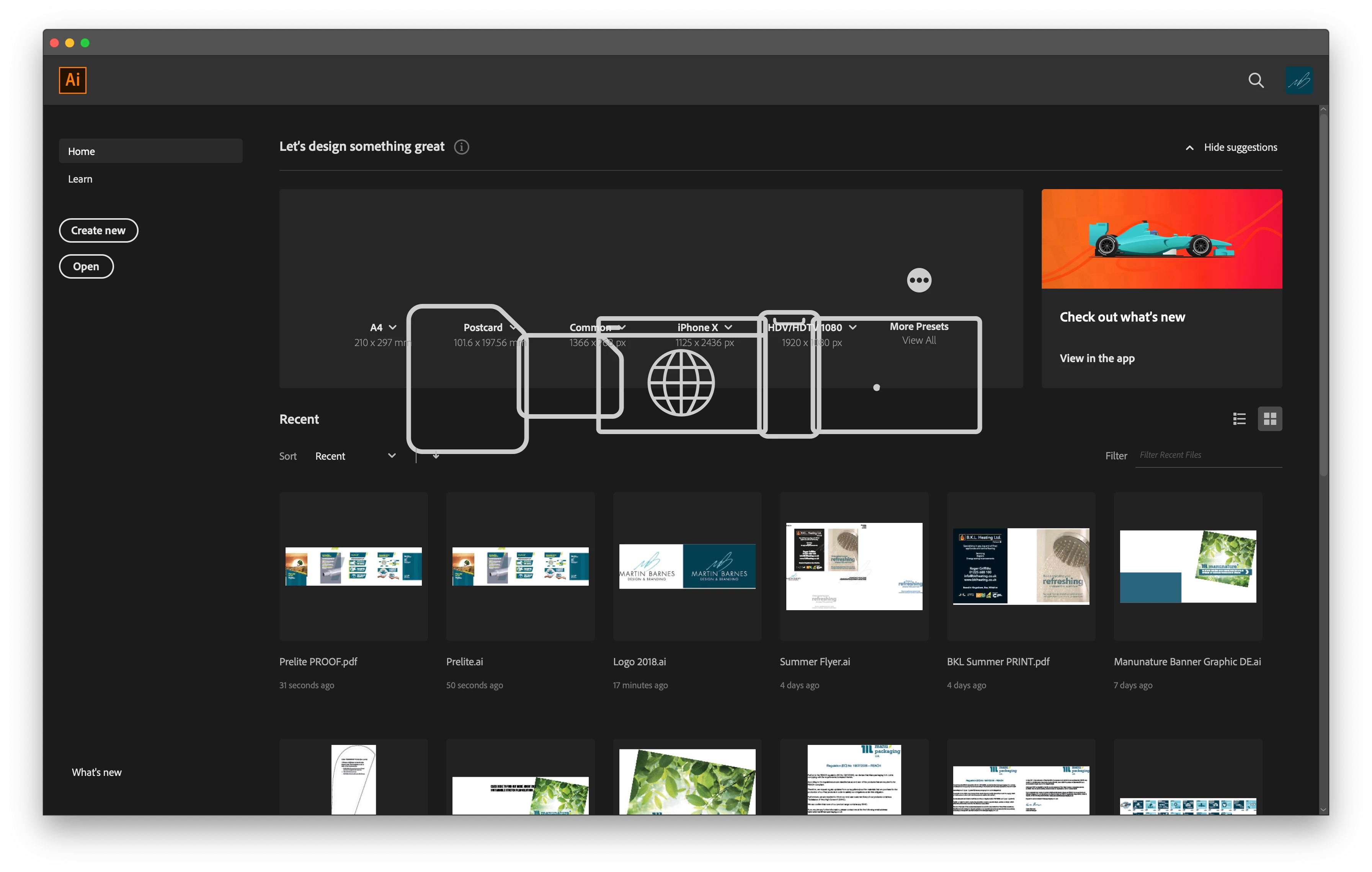
Task: Click the globe web preset icon
Action: tap(681, 383)
